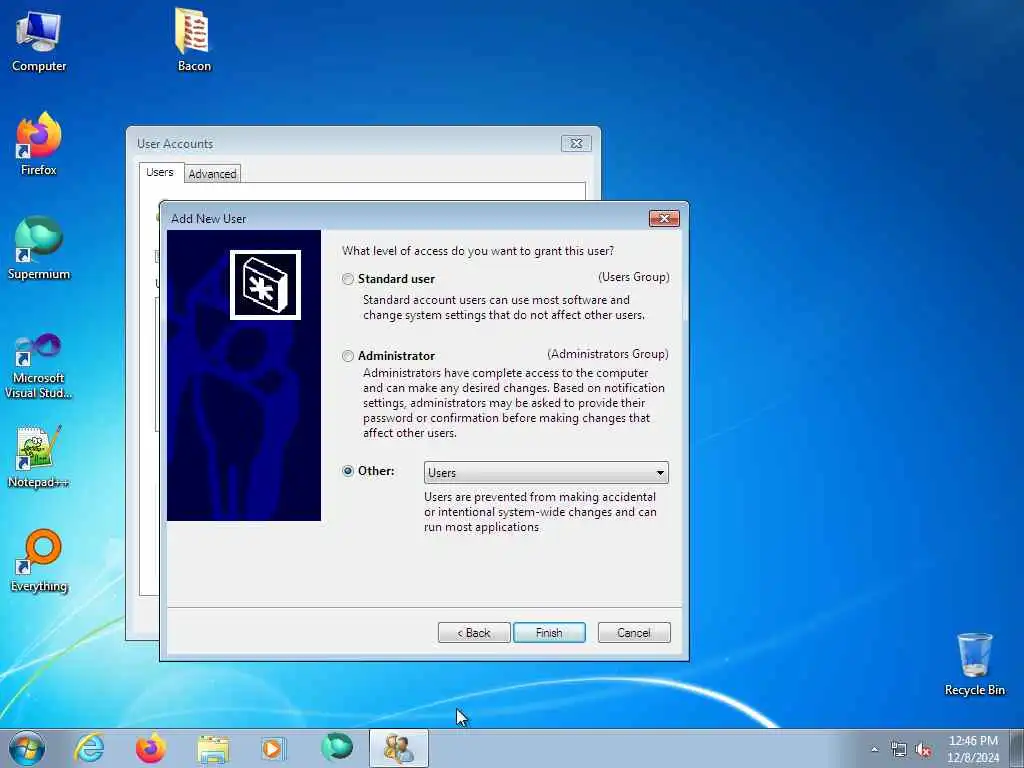This screenshot has width=1024, height=768.
Task: Open the Bacon folder on desktop
Action: pyautogui.click(x=194, y=40)
